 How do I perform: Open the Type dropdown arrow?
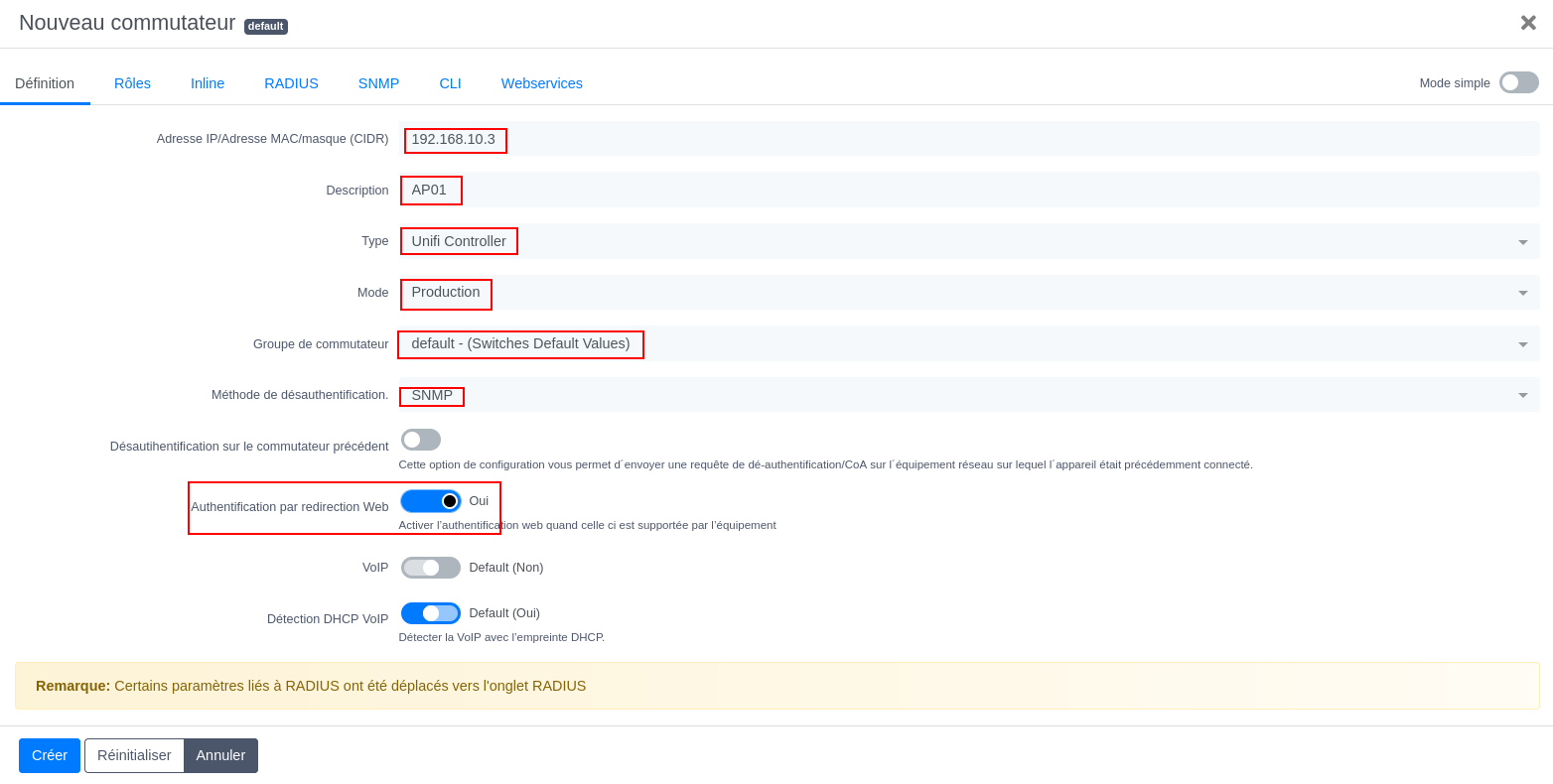coord(1522,241)
